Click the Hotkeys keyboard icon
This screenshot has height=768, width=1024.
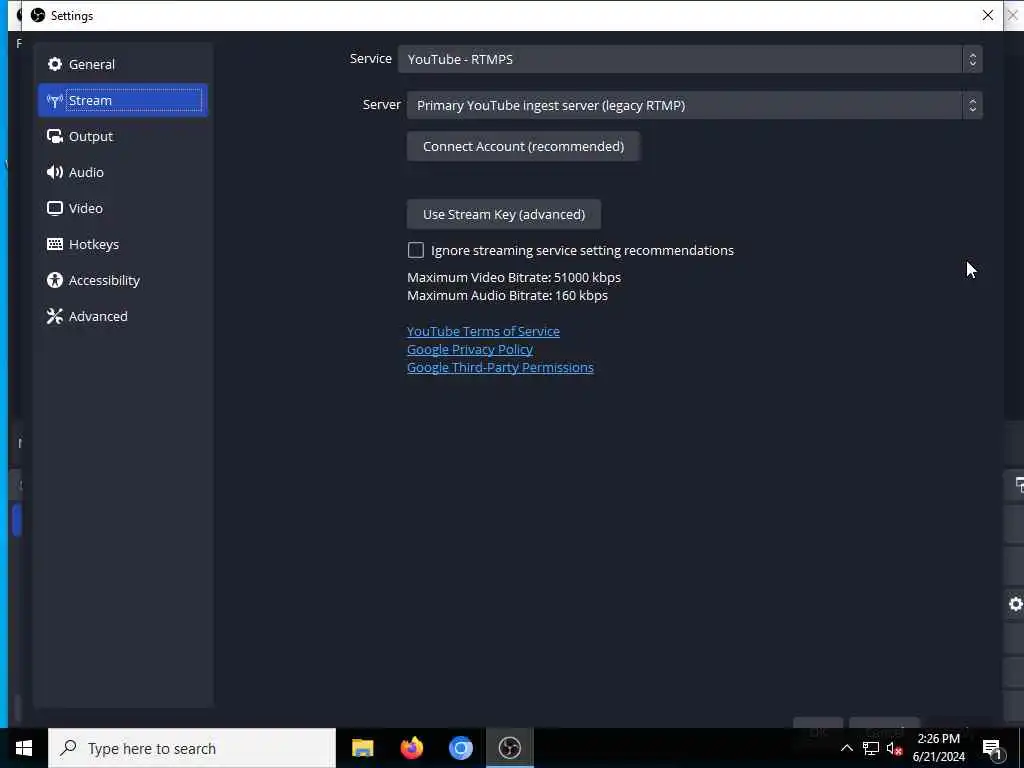(x=55, y=244)
